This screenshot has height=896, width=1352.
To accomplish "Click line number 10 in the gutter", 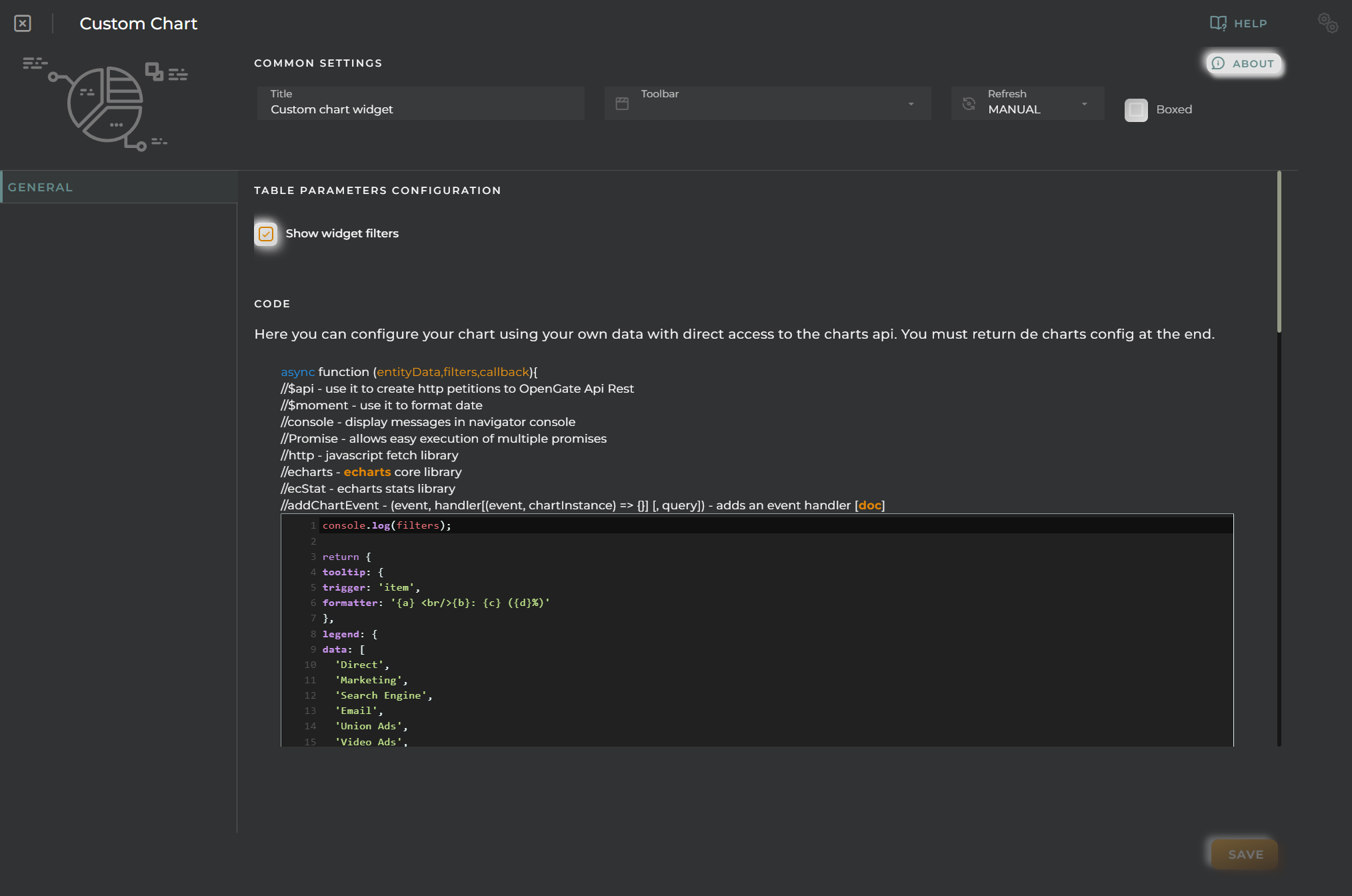I will pyautogui.click(x=310, y=665).
